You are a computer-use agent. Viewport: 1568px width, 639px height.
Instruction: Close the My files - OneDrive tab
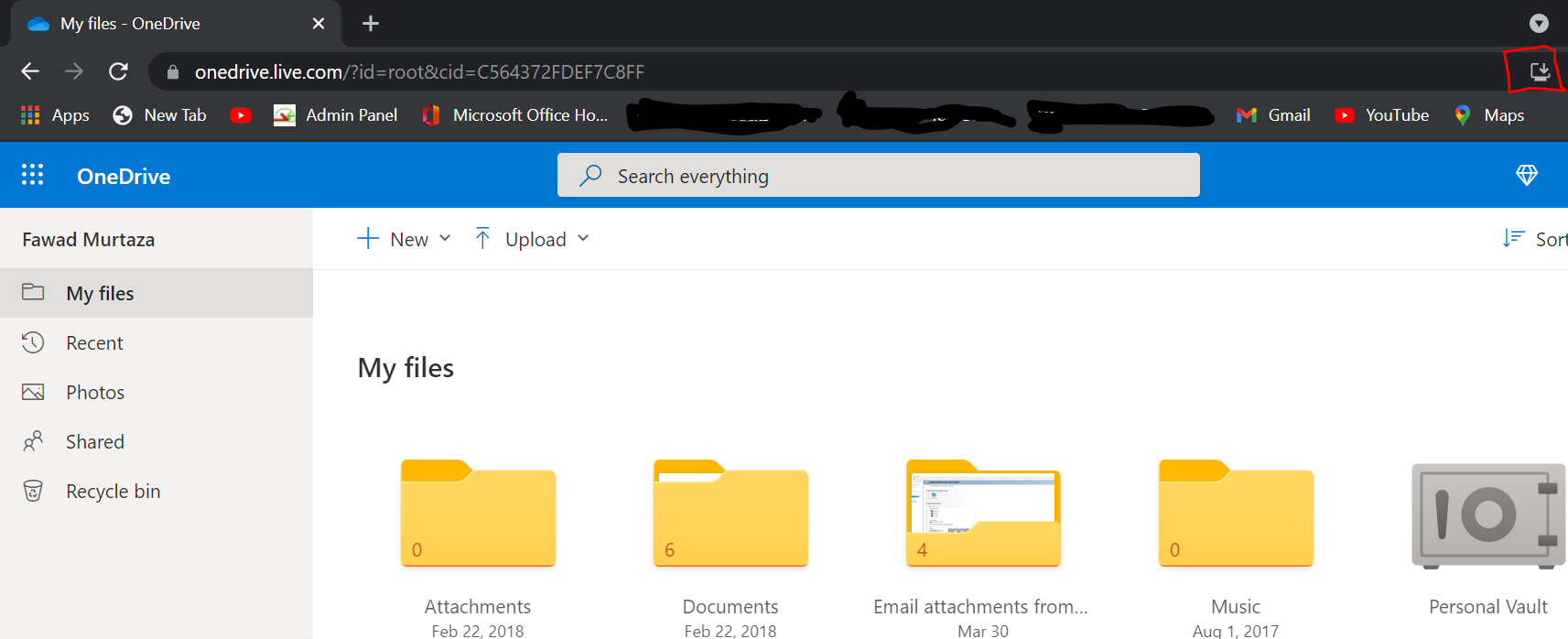point(319,23)
